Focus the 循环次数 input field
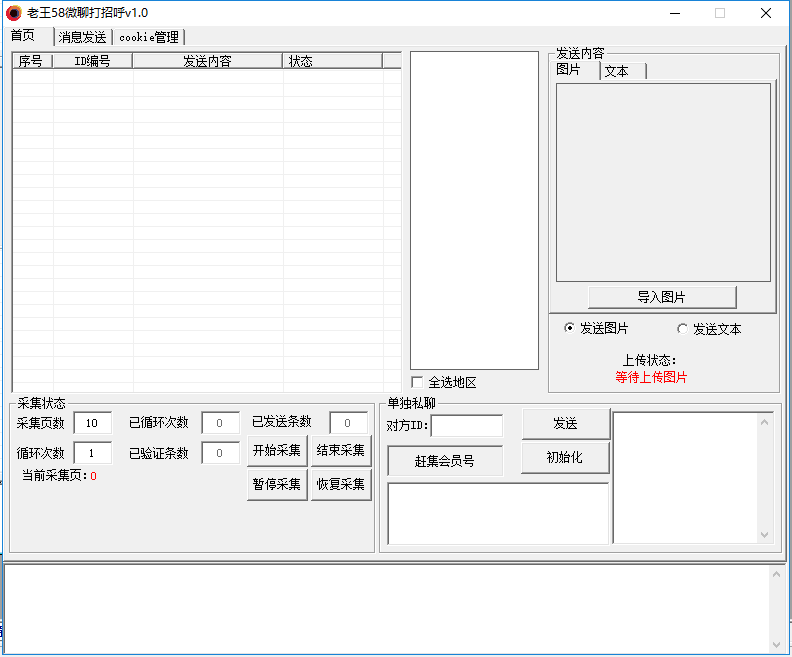Image resolution: width=792 pixels, height=657 pixels. (x=92, y=453)
